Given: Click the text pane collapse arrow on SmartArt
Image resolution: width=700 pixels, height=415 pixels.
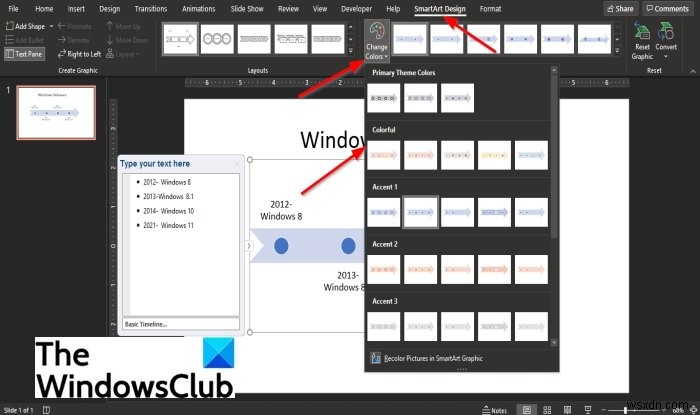Looking at the screenshot, I should (x=249, y=246).
